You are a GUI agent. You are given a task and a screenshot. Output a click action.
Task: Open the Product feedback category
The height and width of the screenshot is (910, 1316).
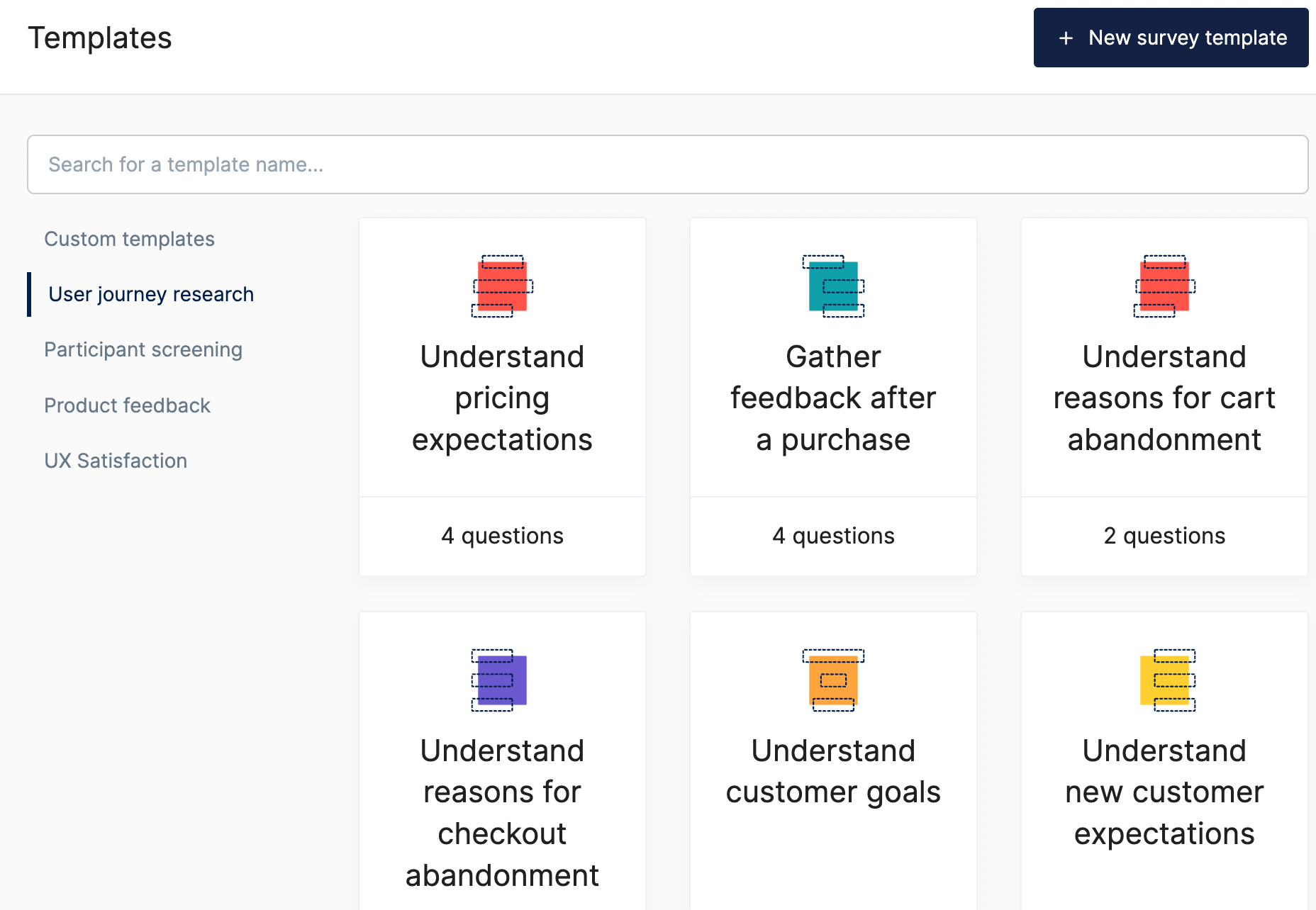(127, 405)
